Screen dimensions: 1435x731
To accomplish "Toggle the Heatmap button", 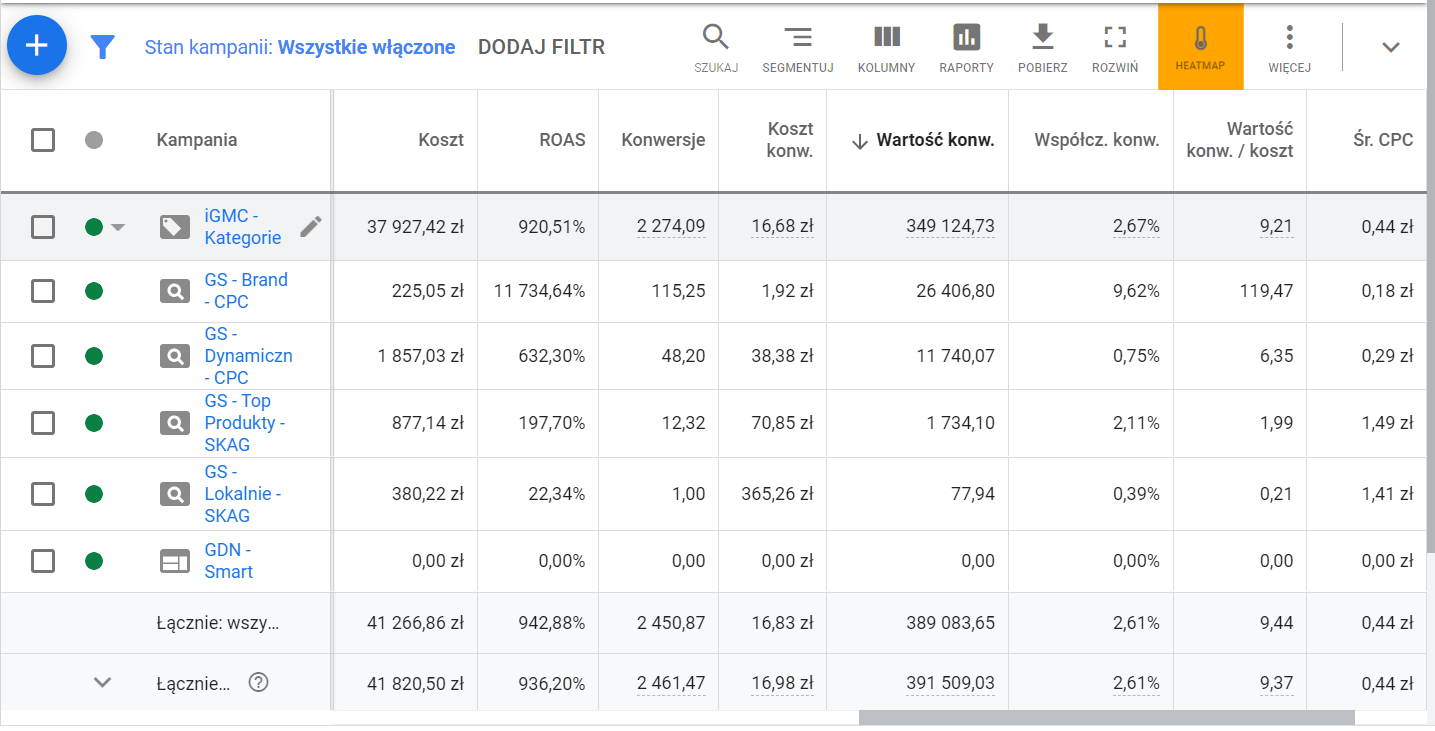I will pos(1200,47).
